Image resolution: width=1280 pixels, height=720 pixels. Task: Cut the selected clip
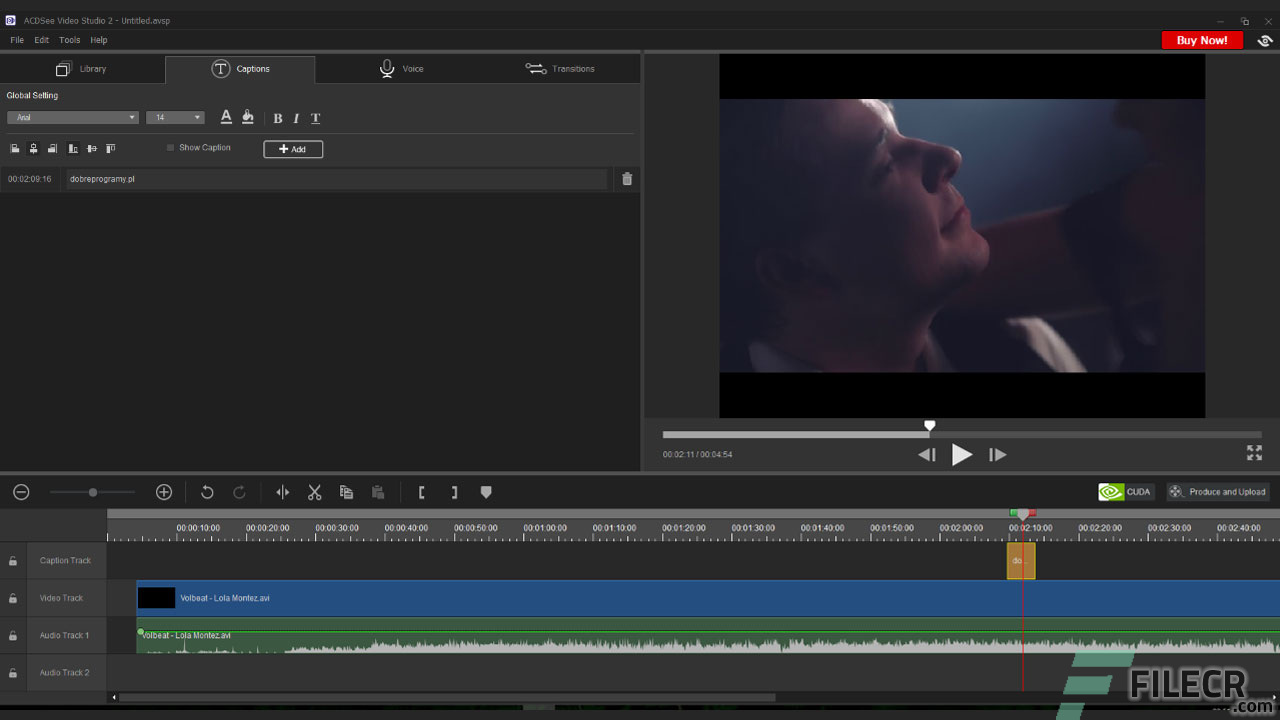click(x=315, y=492)
